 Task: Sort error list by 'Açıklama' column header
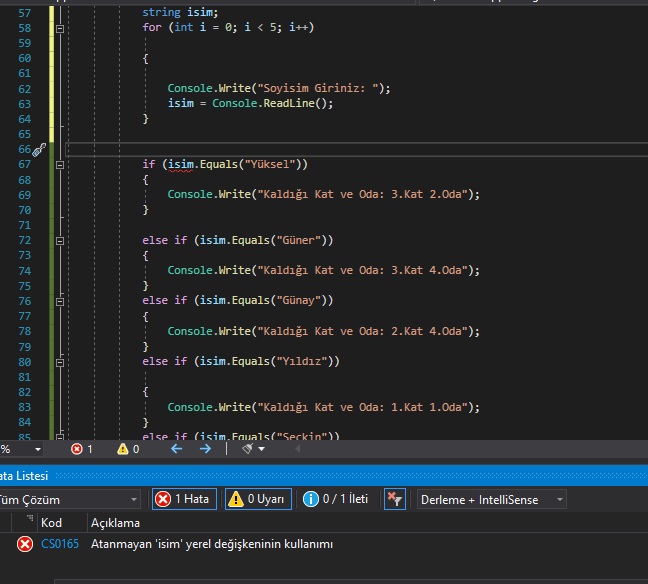point(115,523)
